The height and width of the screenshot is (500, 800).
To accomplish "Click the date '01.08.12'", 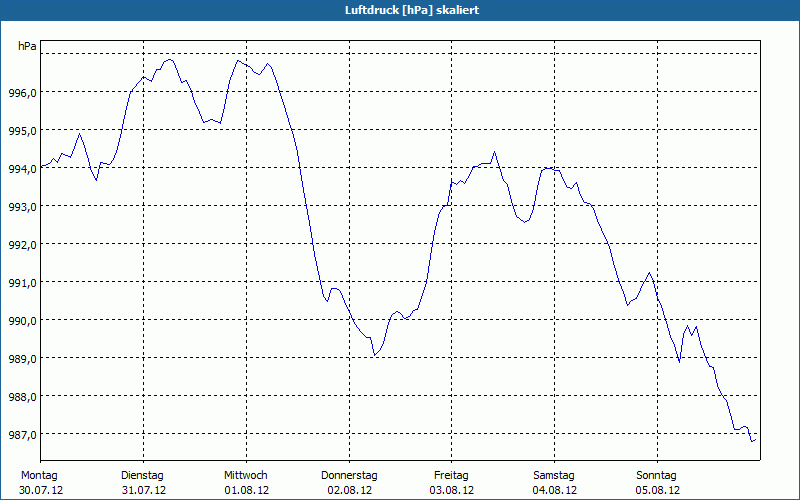I will coord(246,490).
